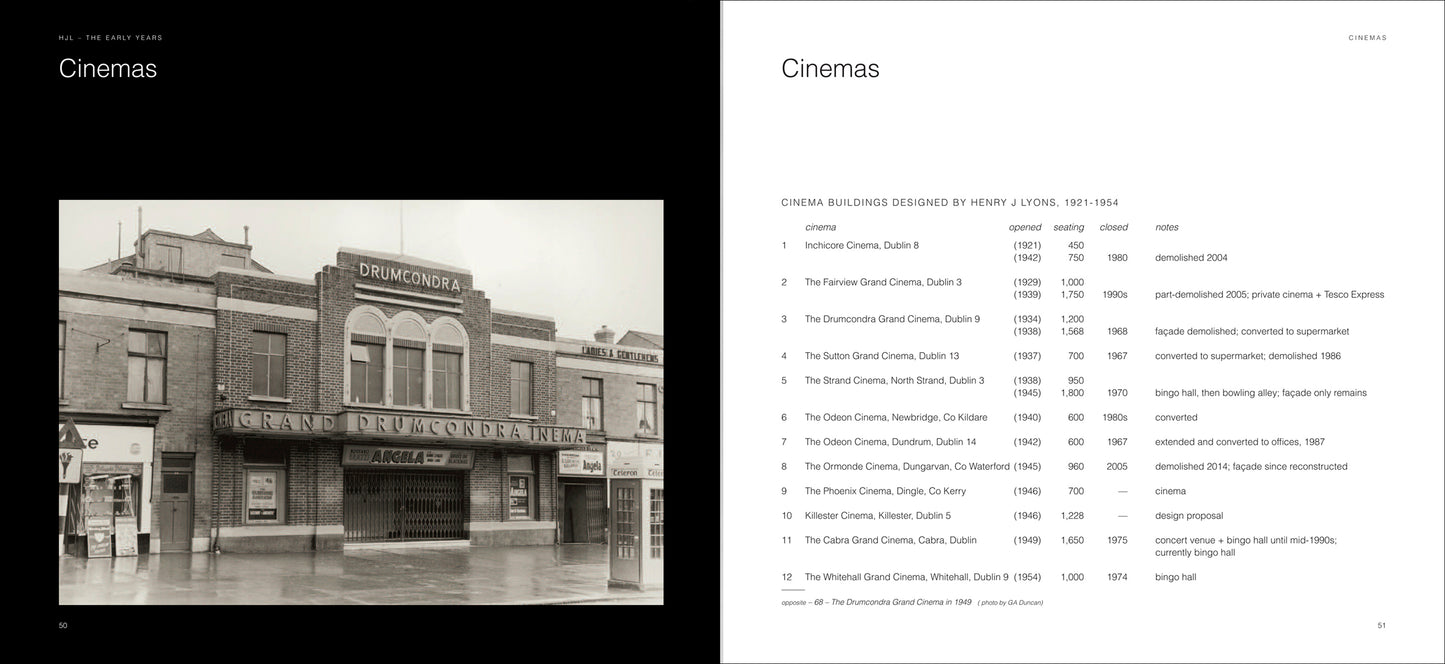Select "The Whitehall Grand Cinema" row
The image size is (1445, 664).
tap(906, 577)
